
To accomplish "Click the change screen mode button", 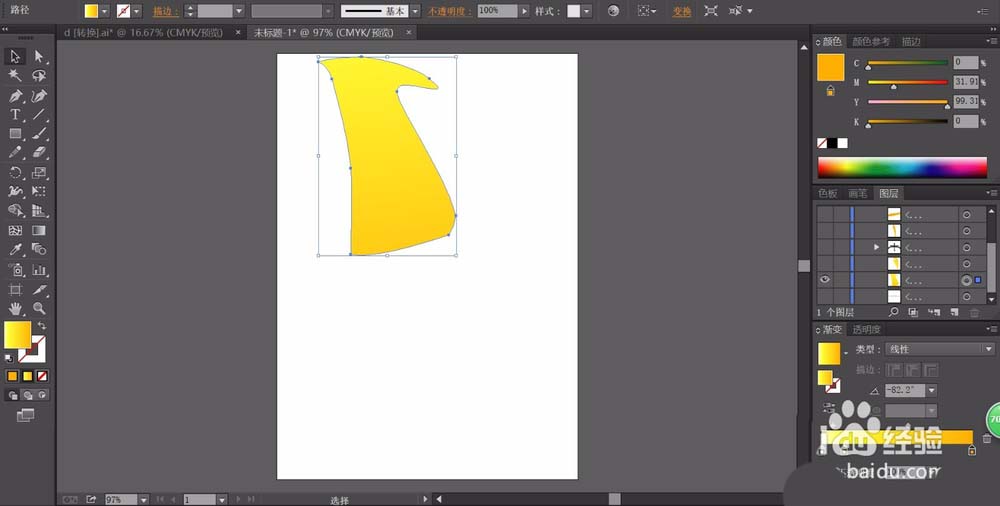I will point(26,415).
